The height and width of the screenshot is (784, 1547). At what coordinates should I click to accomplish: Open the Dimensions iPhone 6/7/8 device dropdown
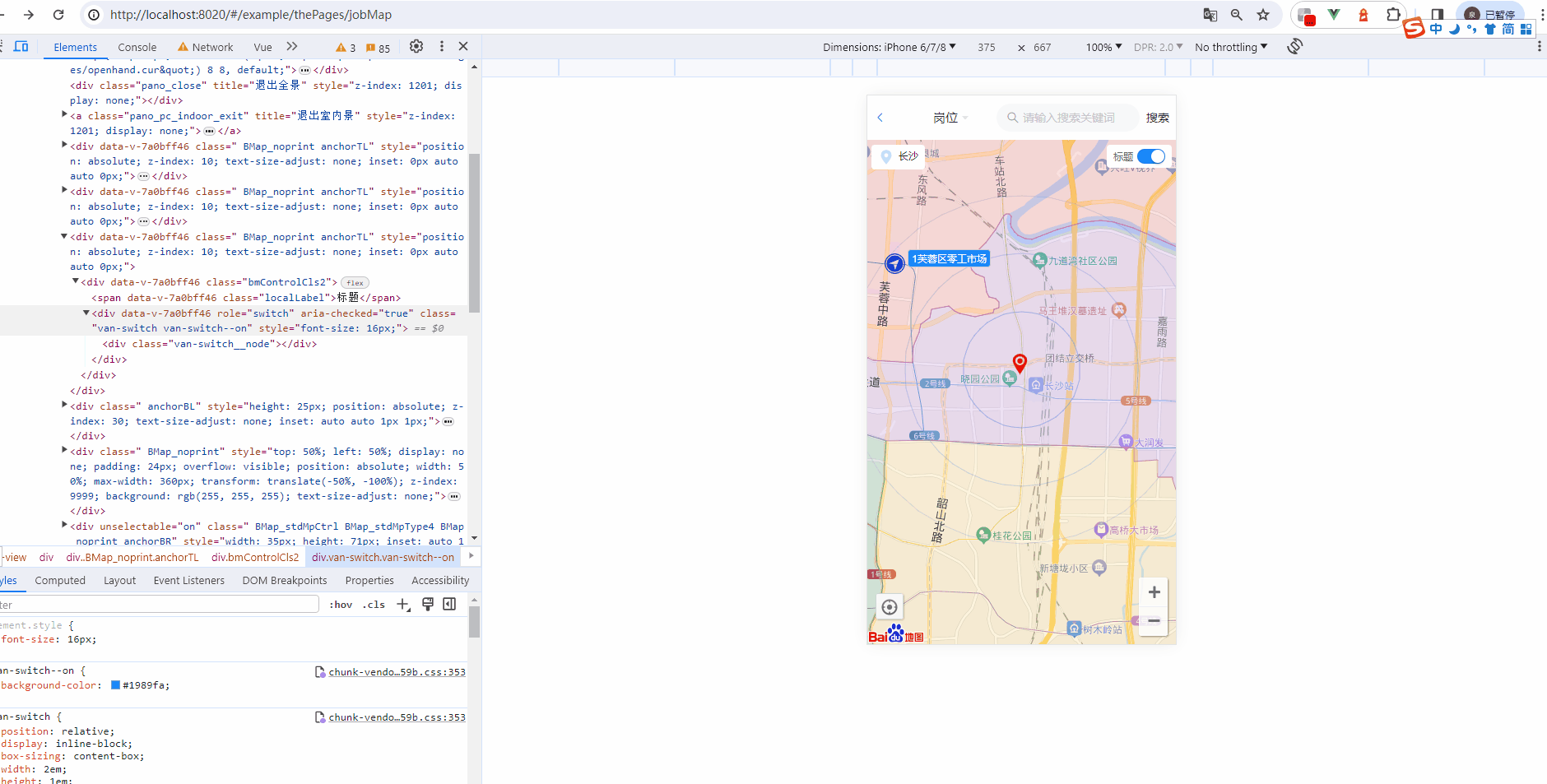click(890, 47)
